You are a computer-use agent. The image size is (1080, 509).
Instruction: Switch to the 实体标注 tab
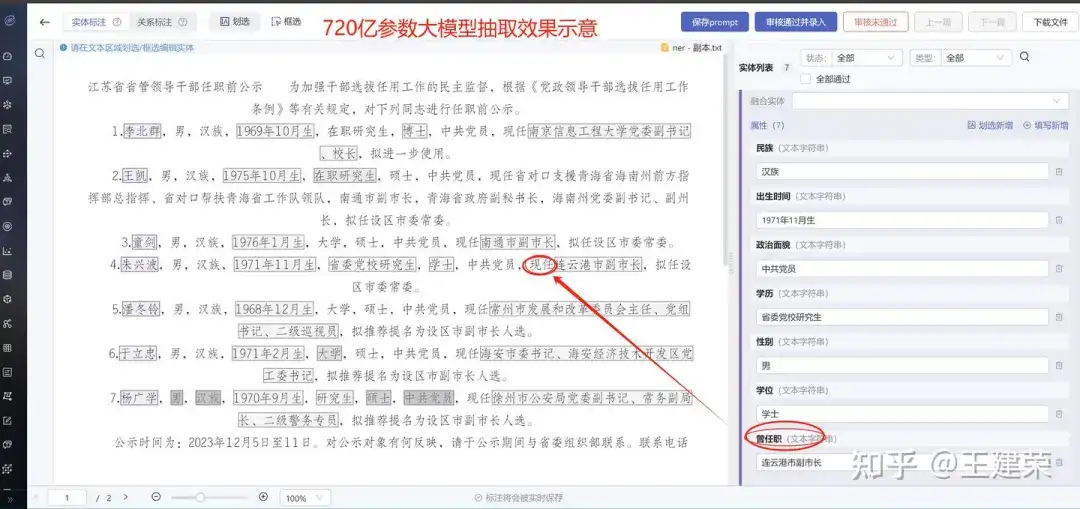96,22
